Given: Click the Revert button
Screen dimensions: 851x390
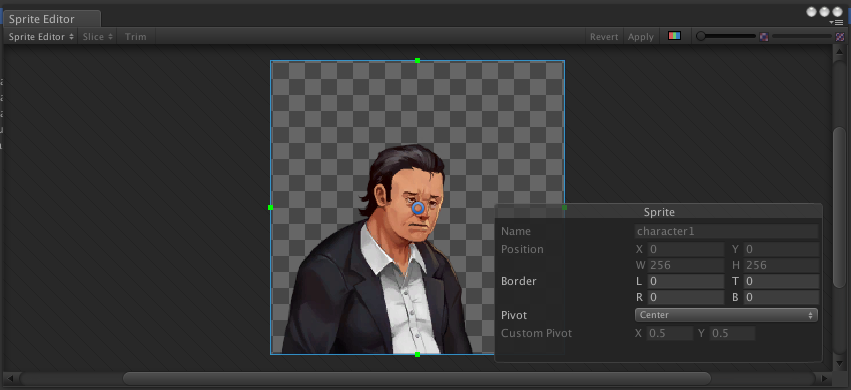Looking at the screenshot, I should point(604,37).
